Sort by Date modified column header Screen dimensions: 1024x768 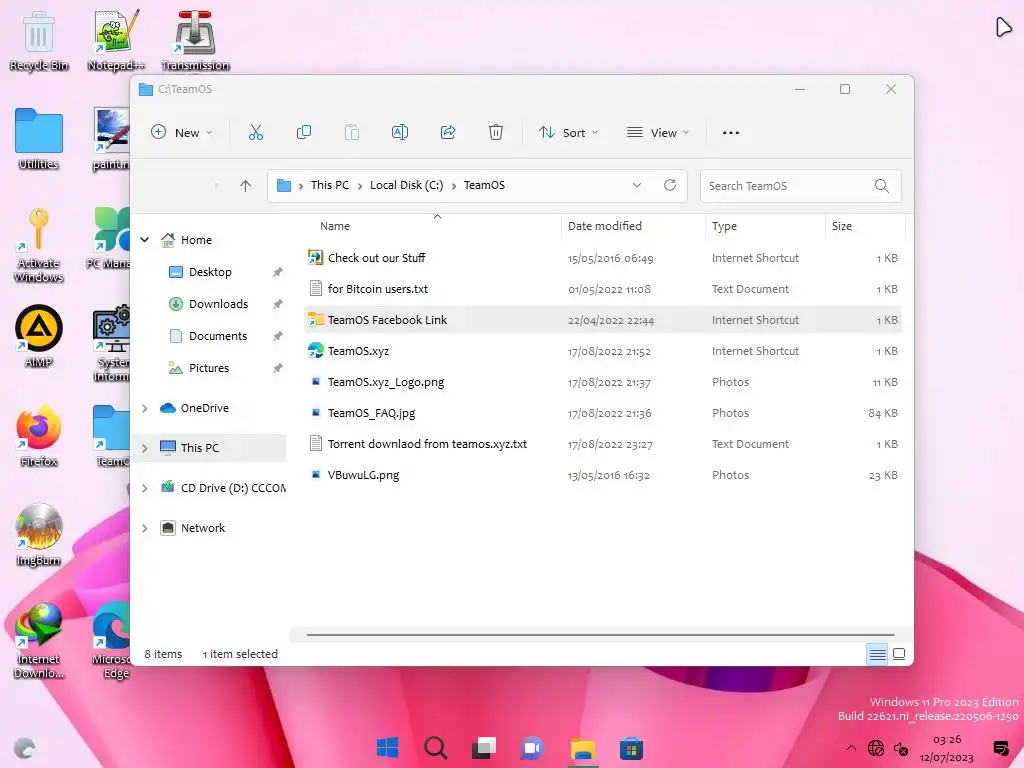[x=605, y=226]
